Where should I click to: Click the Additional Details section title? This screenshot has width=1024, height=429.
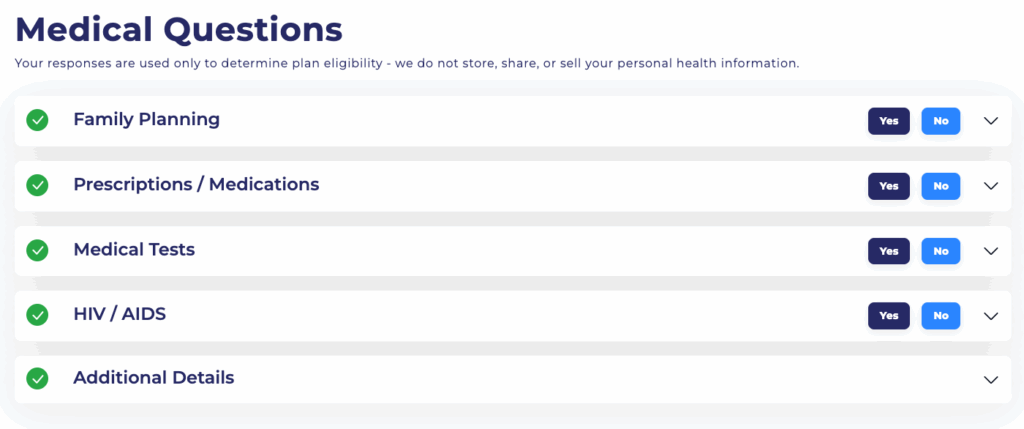[x=154, y=378]
